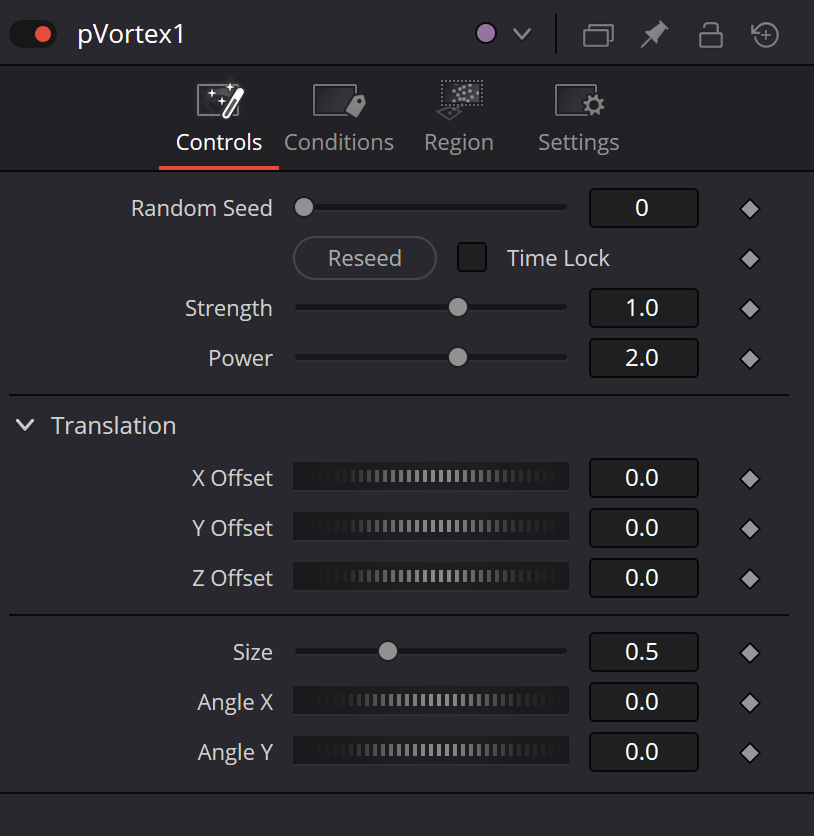Click the Strength slider handle
This screenshot has width=814, height=836.
(x=457, y=307)
